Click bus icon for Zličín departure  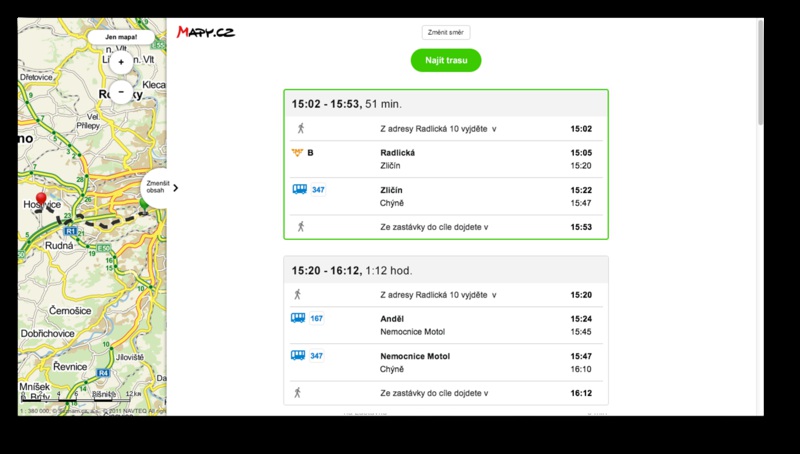point(299,189)
